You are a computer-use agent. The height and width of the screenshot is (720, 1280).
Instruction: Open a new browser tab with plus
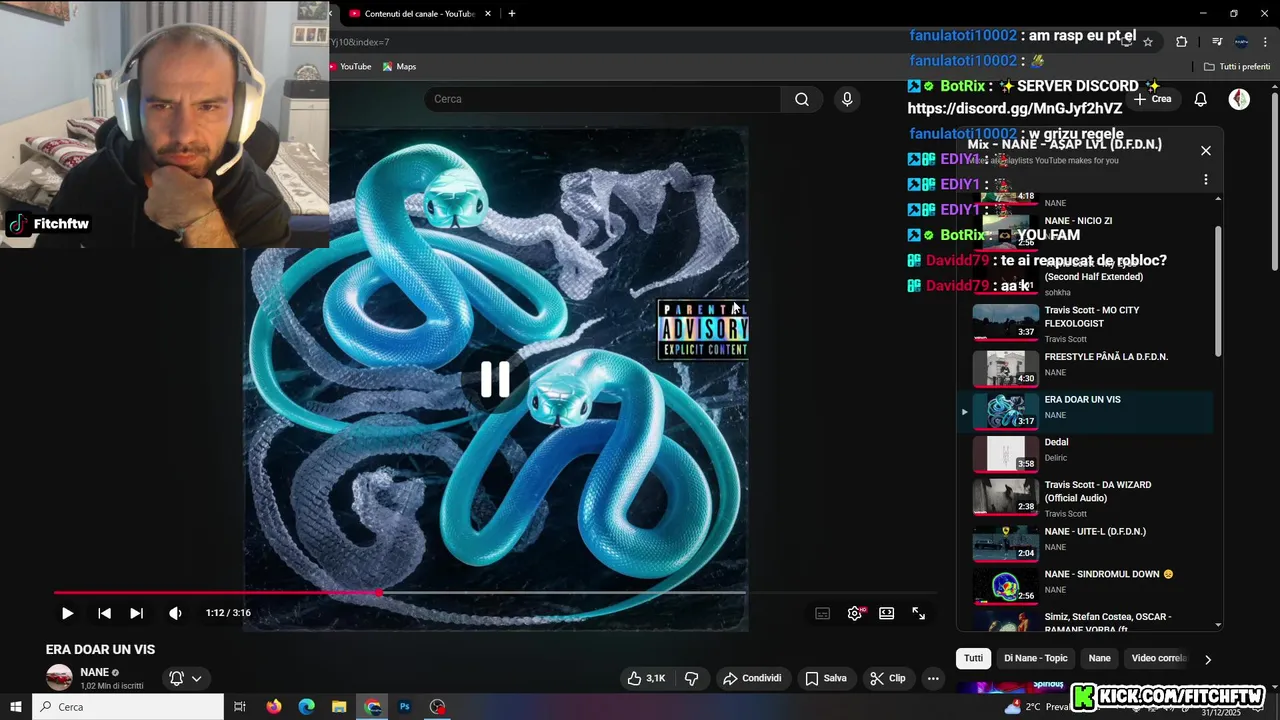(x=512, y=14)
